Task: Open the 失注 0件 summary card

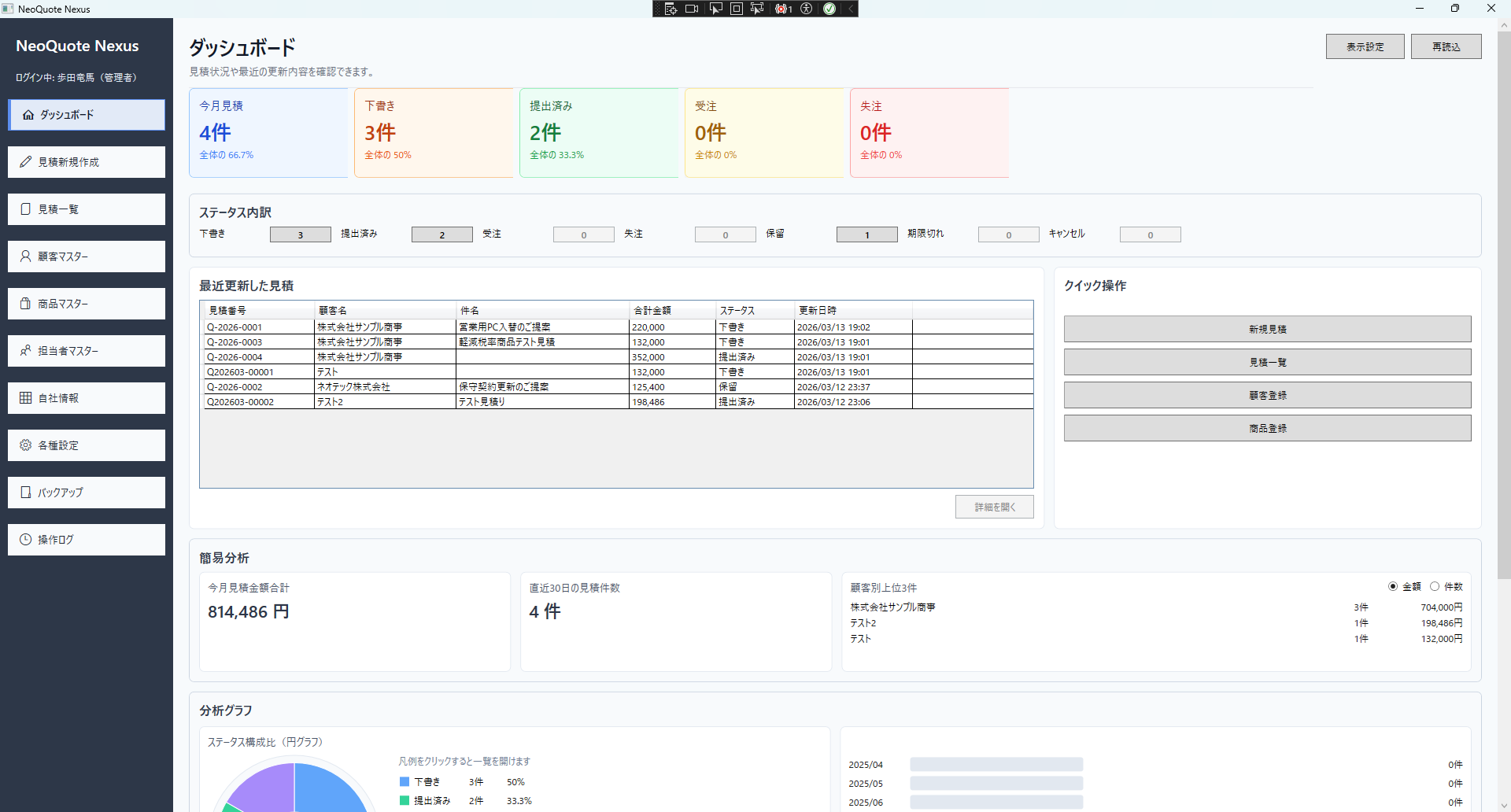Action: 929,133
